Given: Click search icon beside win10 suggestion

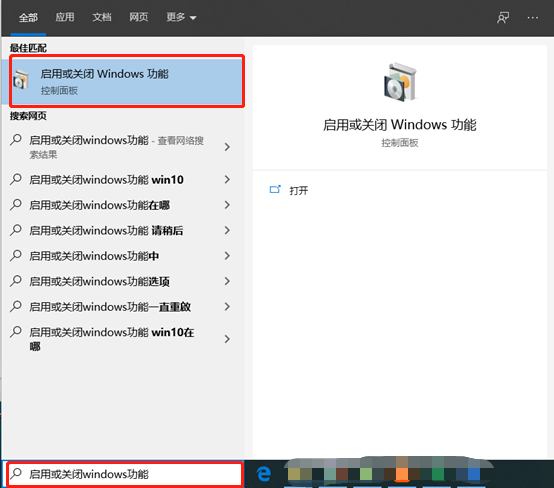Looking at the screenshot, I should (x=16, y=180).
